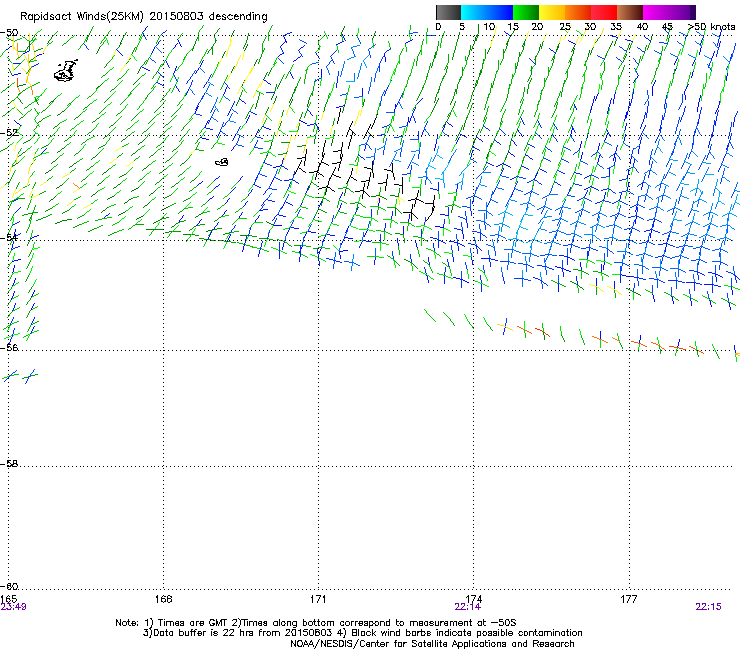This screenshot has height=650, width=740.
Task: Click the '165' longitude axis label
Action: point(9,599)
